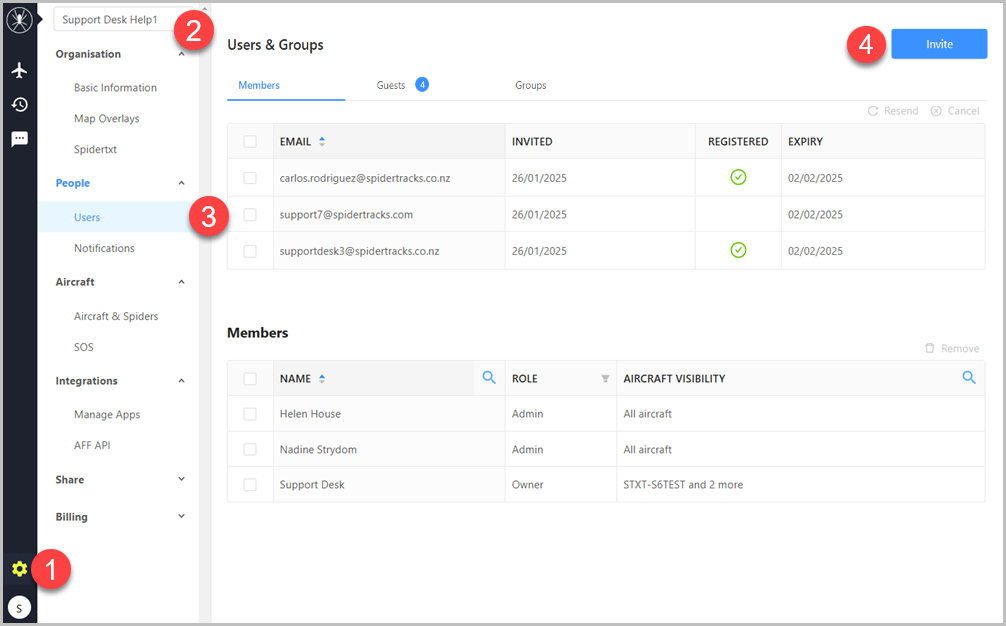Click the ROLE column filter icon
This screenshot has width=1006, height=626.
click(605, 379)
